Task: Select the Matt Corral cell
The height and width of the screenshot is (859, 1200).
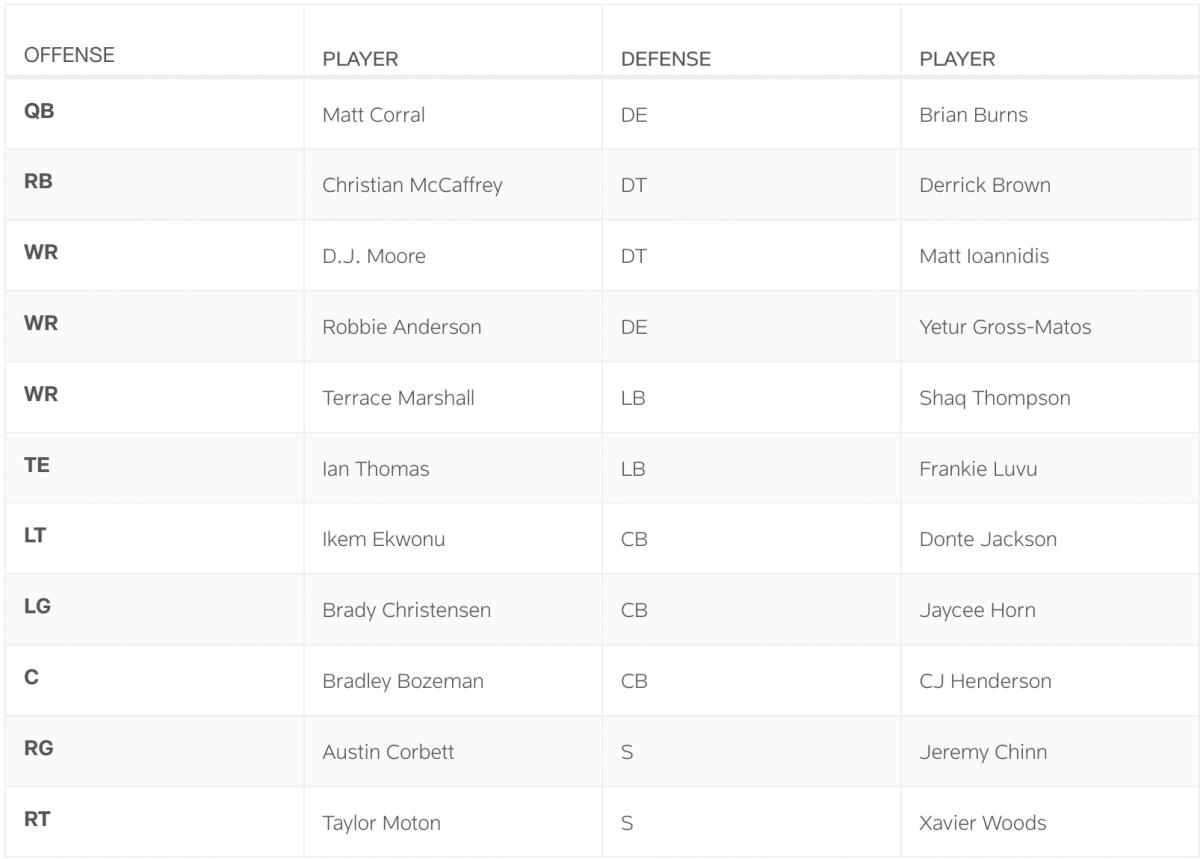Action: [373, 115]
